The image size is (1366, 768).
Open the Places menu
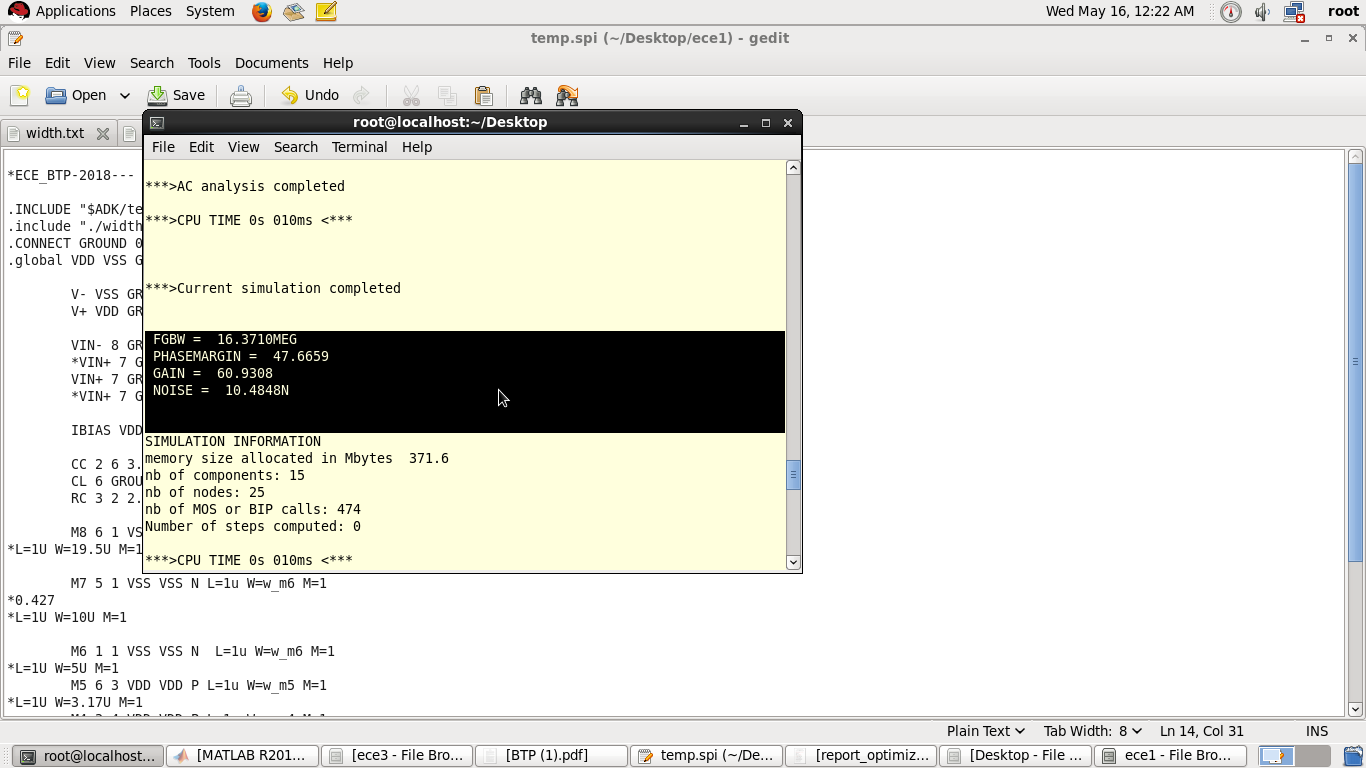click(150, 11)
